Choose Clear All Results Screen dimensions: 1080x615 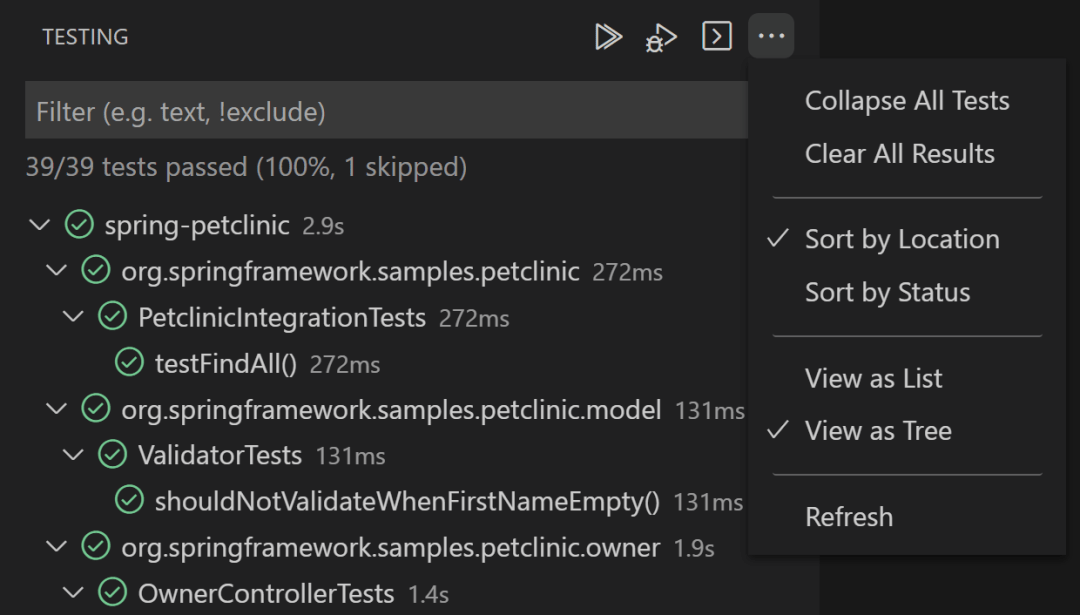pos(899,153)
